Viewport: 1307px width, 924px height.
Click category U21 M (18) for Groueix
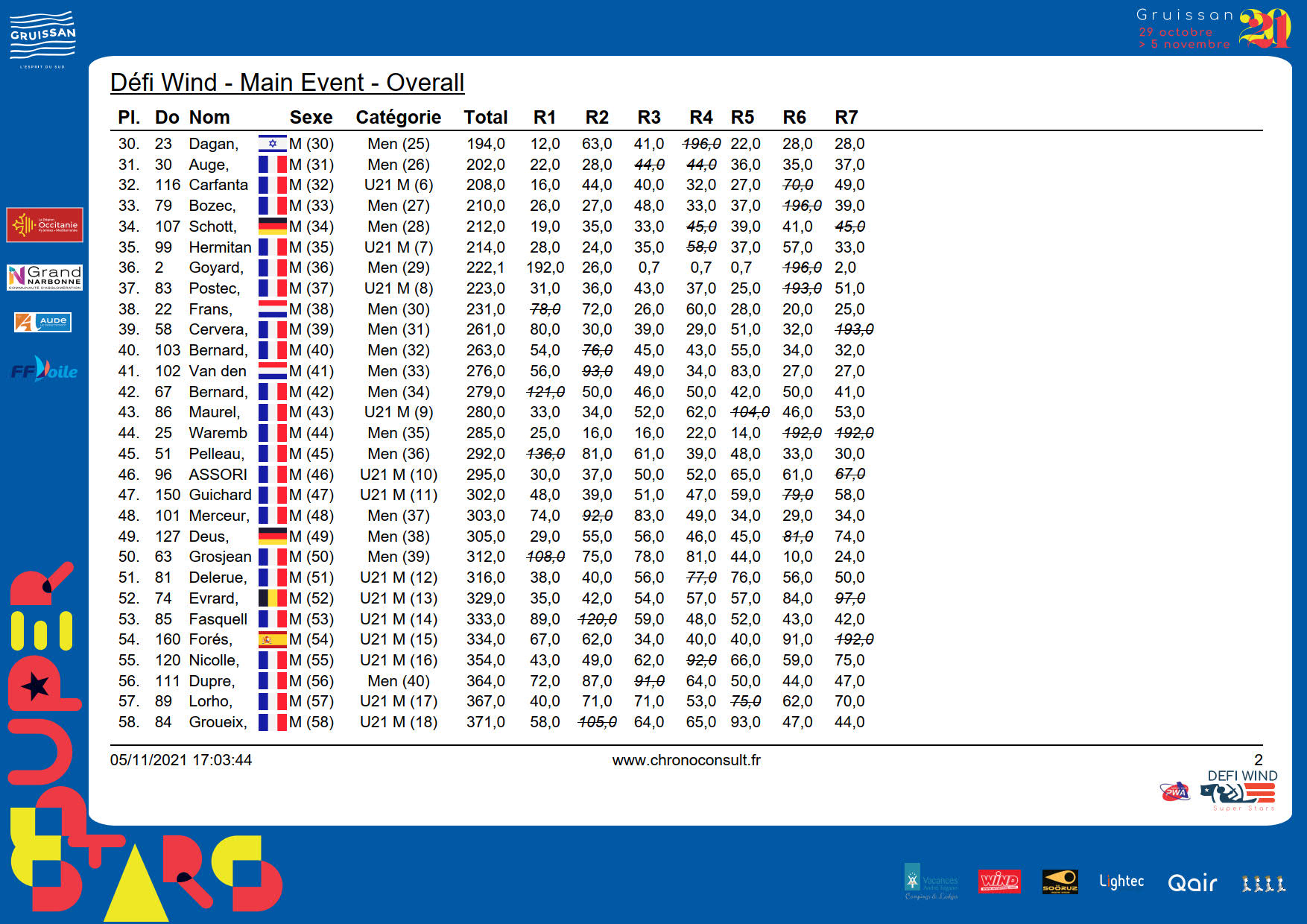[399, 722]
